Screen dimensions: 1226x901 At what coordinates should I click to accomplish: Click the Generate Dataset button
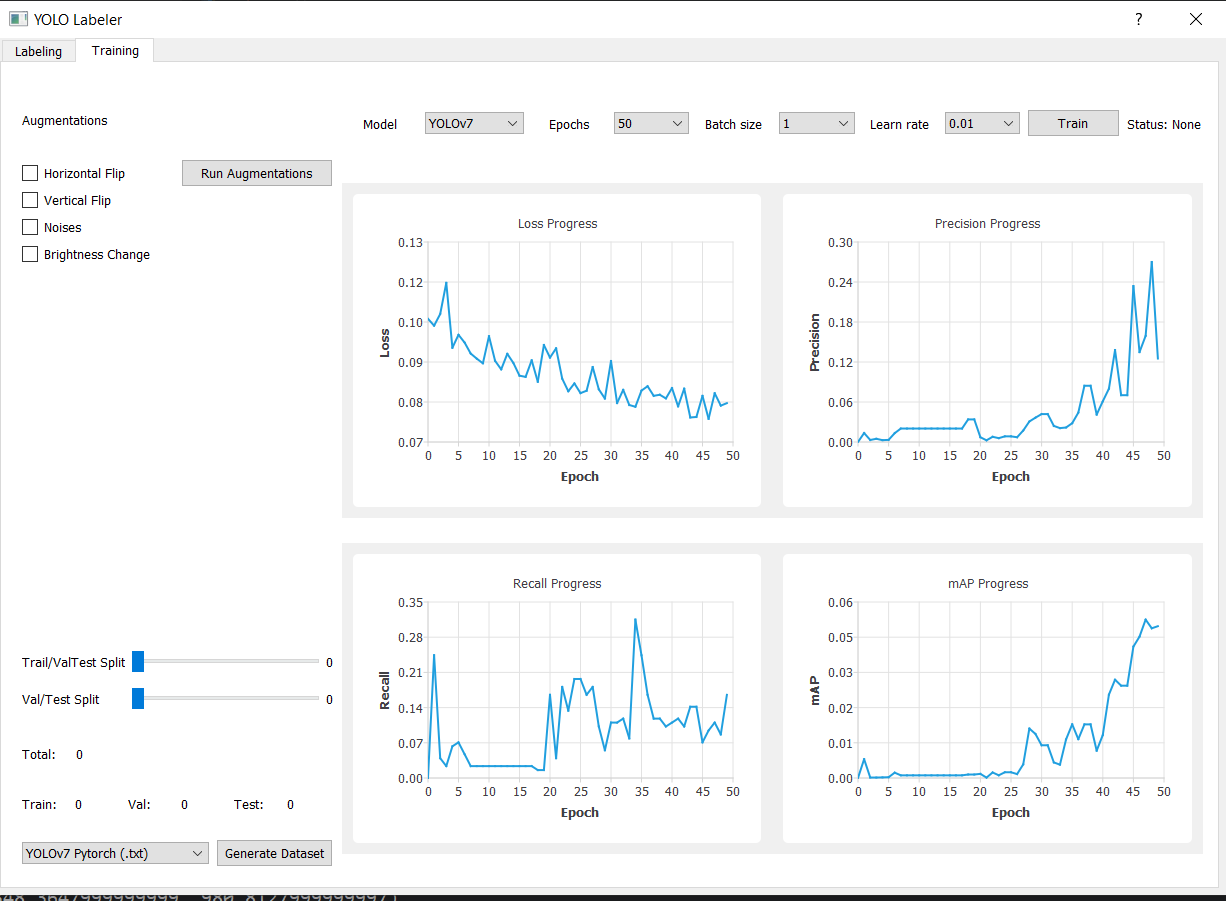(274, 852)
